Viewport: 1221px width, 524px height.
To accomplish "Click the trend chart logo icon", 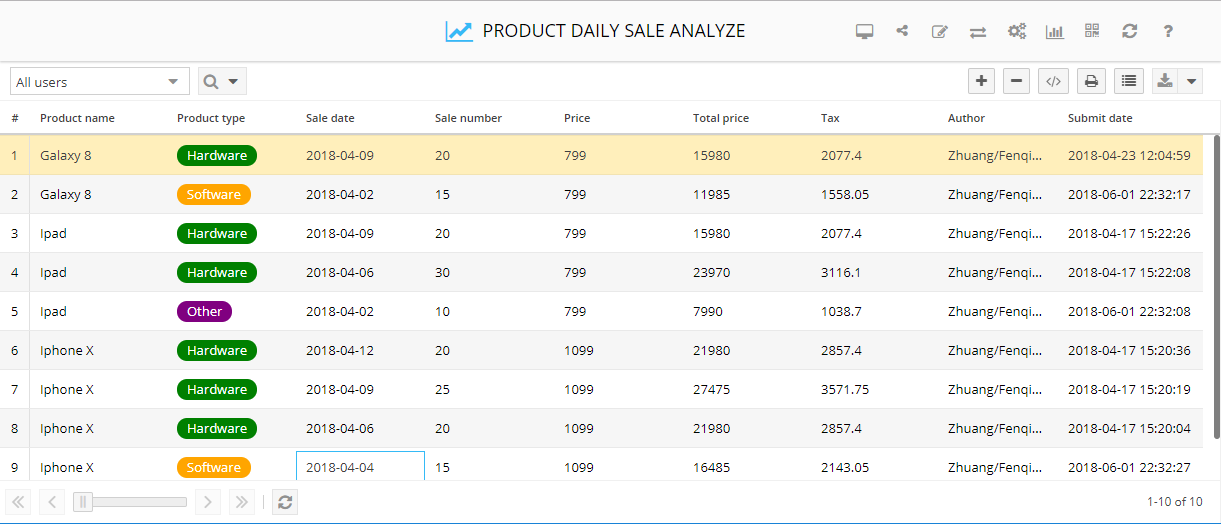I will (459, 31).
